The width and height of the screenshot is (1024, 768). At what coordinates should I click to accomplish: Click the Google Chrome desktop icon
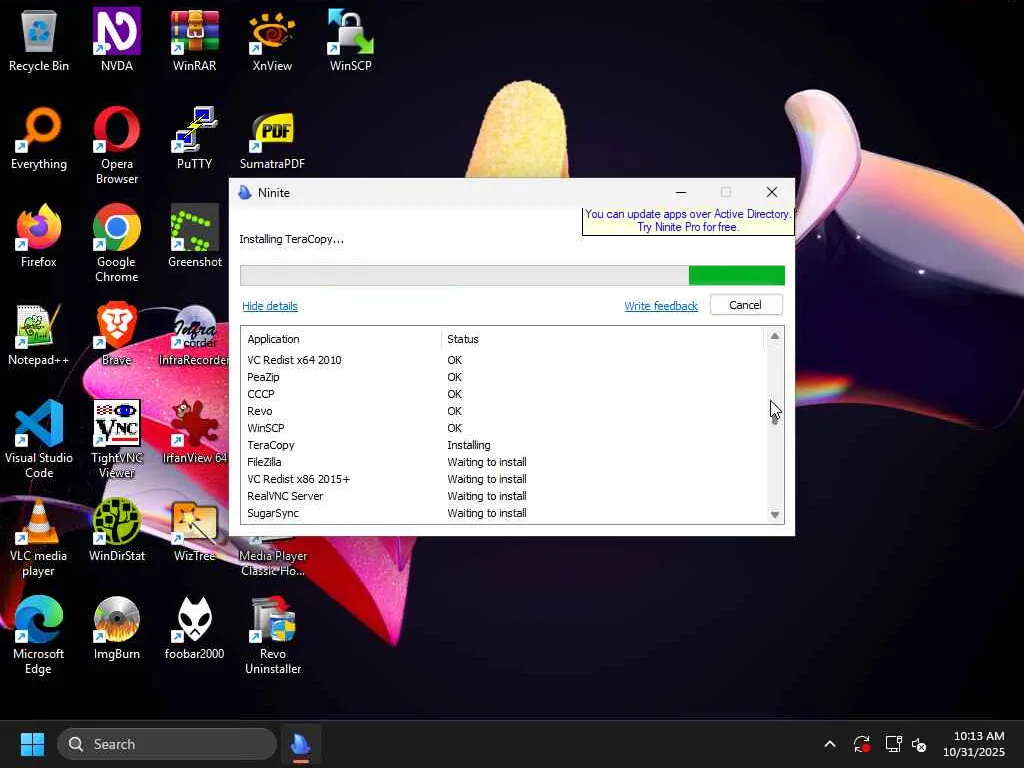pos(116,243)
